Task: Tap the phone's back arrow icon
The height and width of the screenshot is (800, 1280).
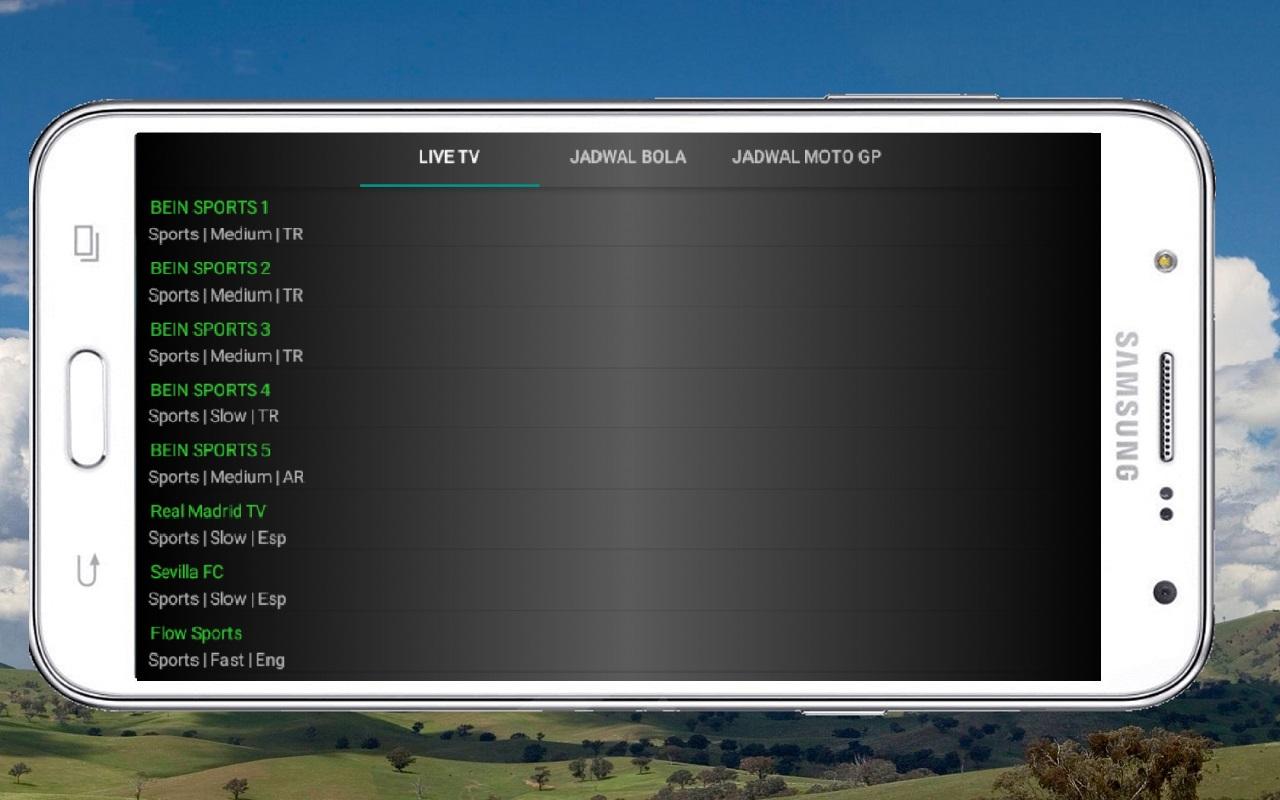Action: coord(88,570)
